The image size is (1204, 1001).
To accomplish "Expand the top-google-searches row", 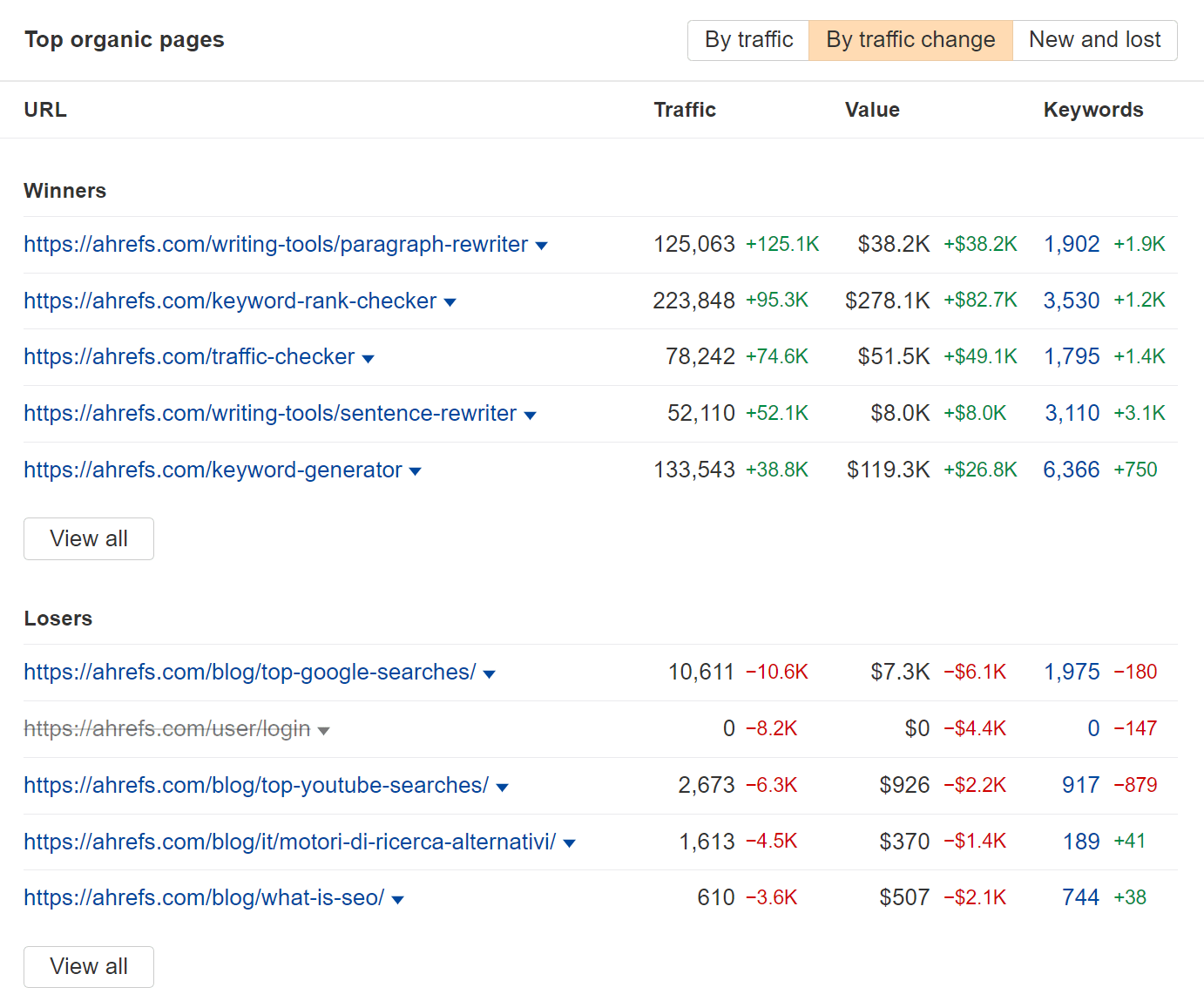I will pyautogui.click(x=490, y=673).
